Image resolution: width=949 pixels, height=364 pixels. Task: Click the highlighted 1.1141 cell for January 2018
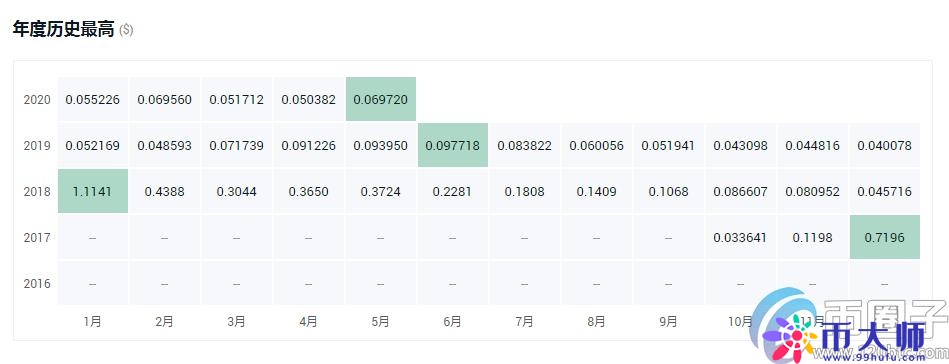click(93, 191)
